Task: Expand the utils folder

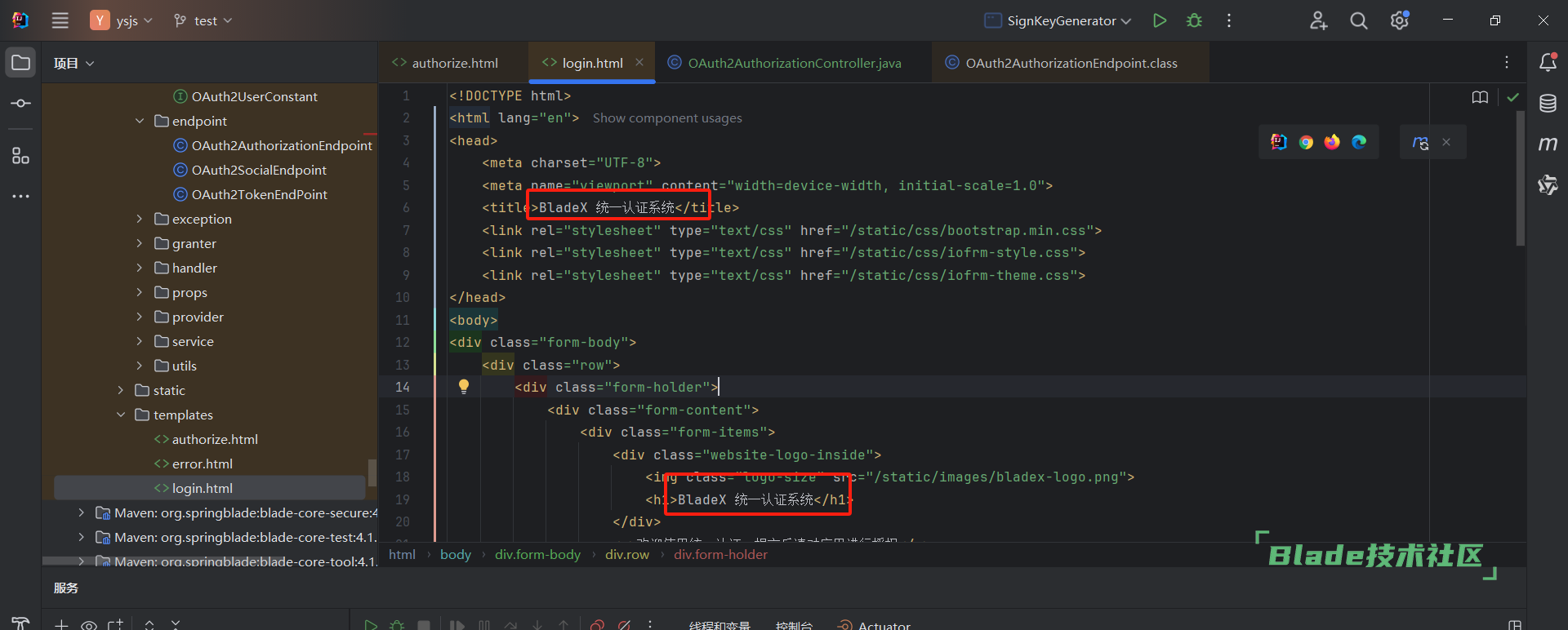Action: coord(140,366)
